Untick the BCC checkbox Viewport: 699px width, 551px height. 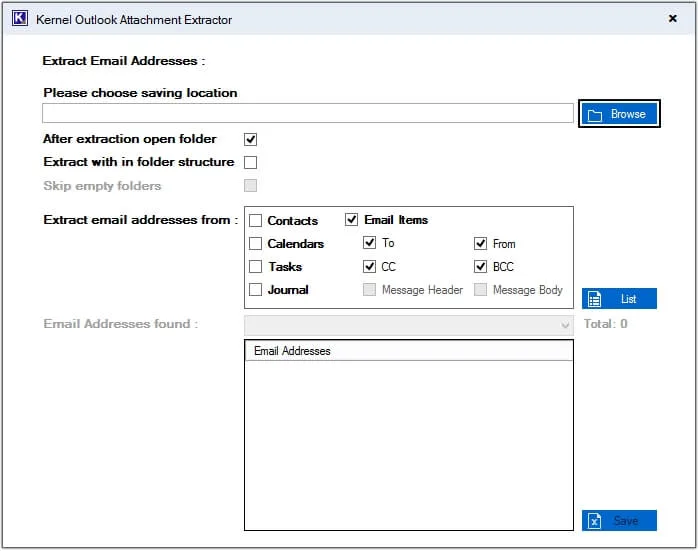click(x=481, y=267)
